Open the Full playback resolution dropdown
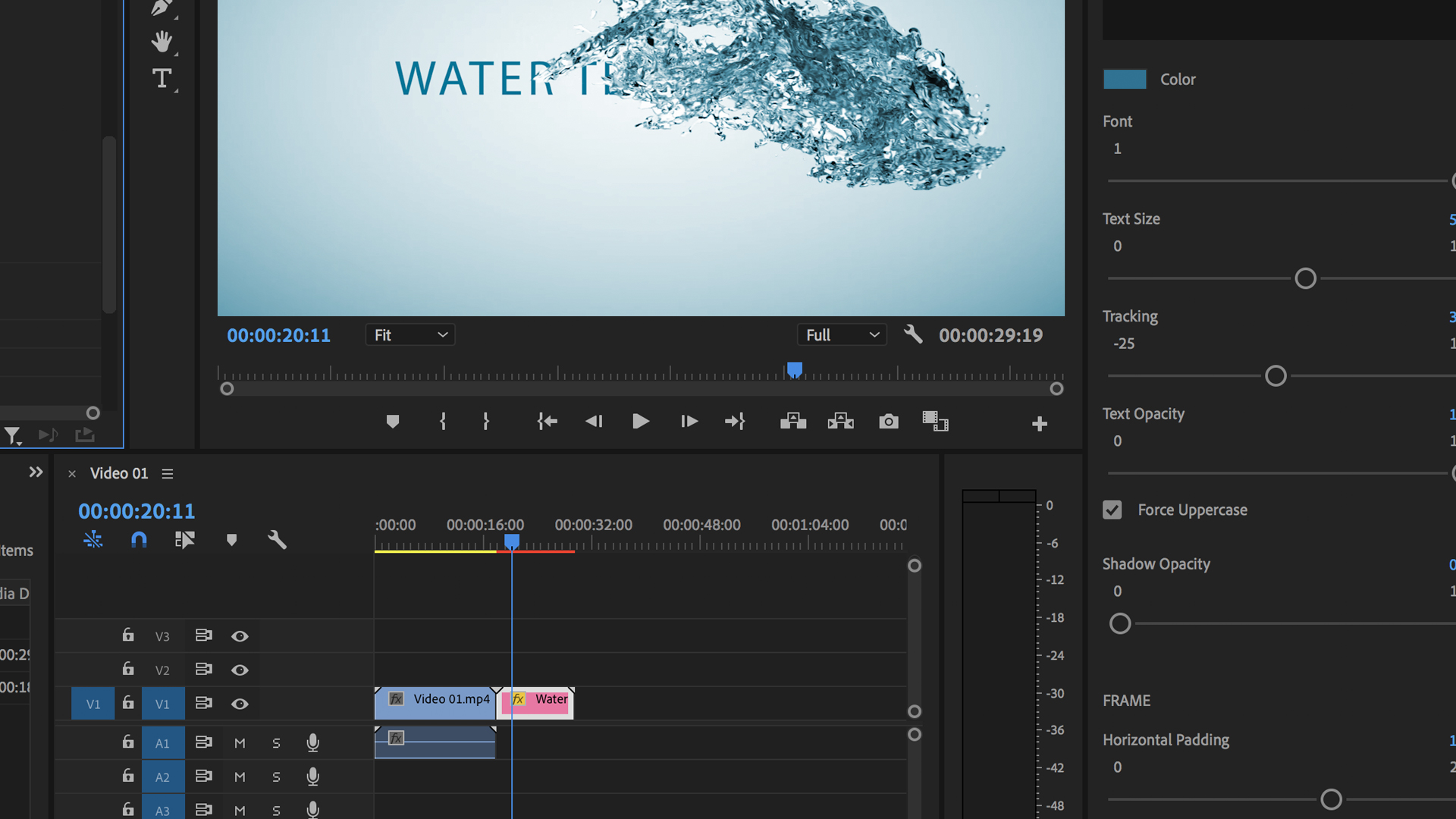 click(x=841, y=334)
